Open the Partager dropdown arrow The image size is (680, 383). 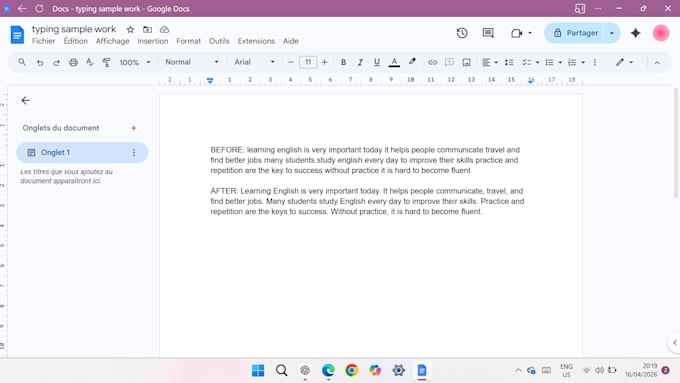[x=612, y=33]
